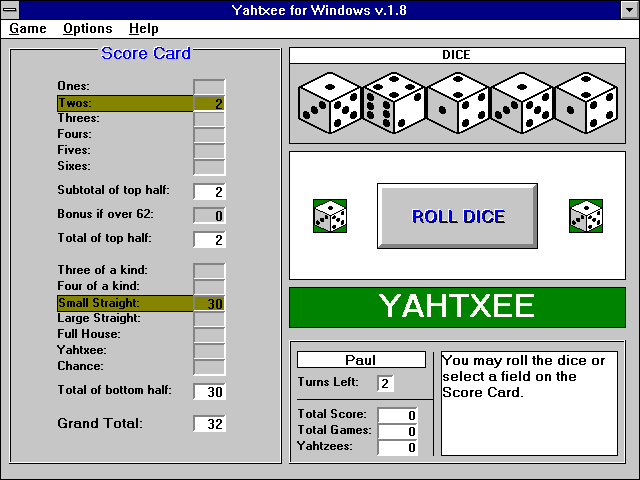The image size is (640, 480).
Task: Click the middle die of the five
Action: pyautogui.click(x=457, y=103)
